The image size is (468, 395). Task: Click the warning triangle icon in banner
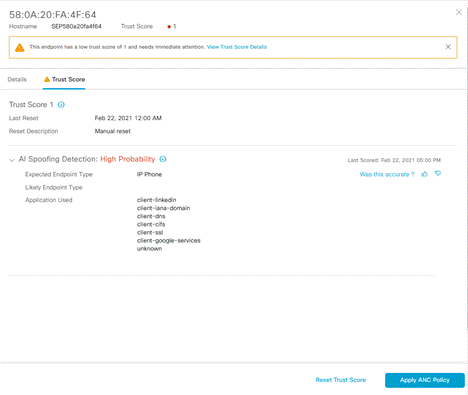point(20,48)
